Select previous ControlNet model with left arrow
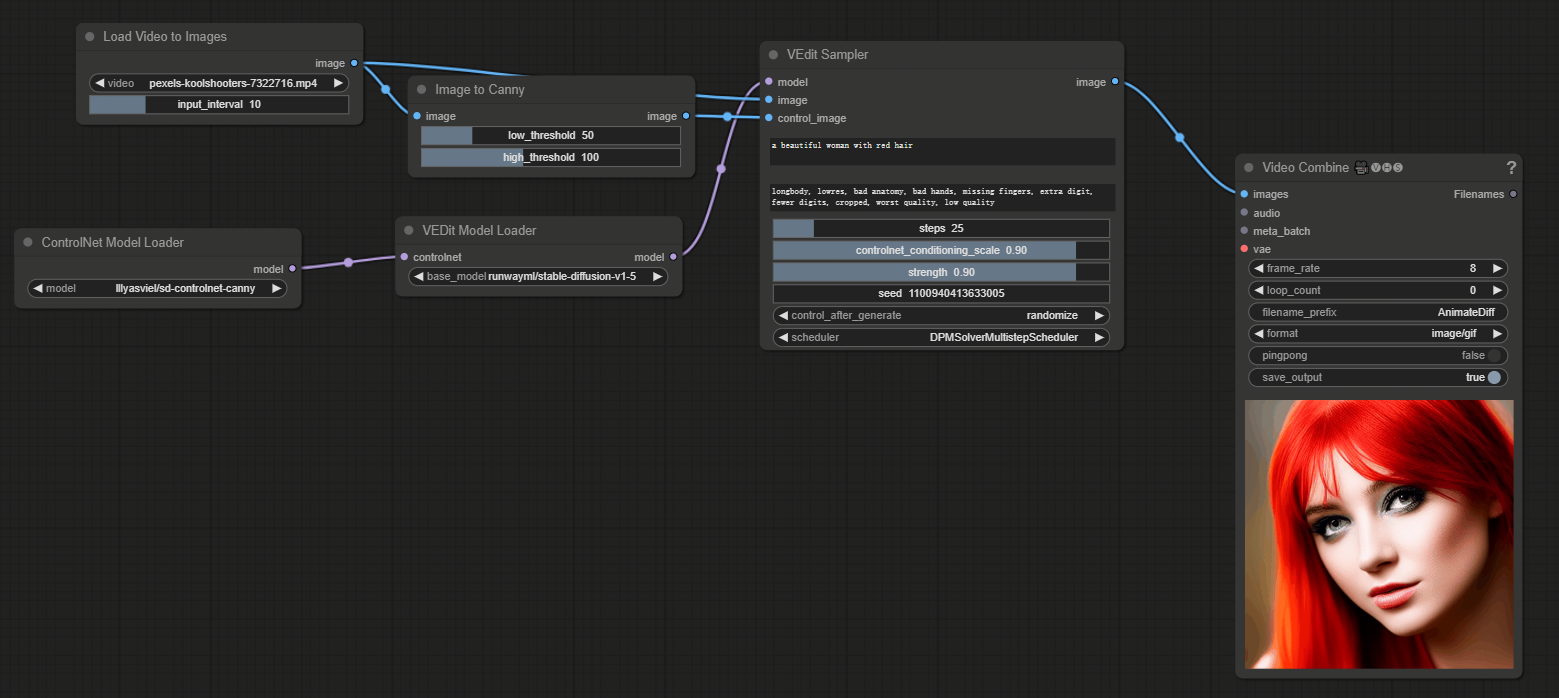The width and height of the screenshot is (1559, 698). 38,288
